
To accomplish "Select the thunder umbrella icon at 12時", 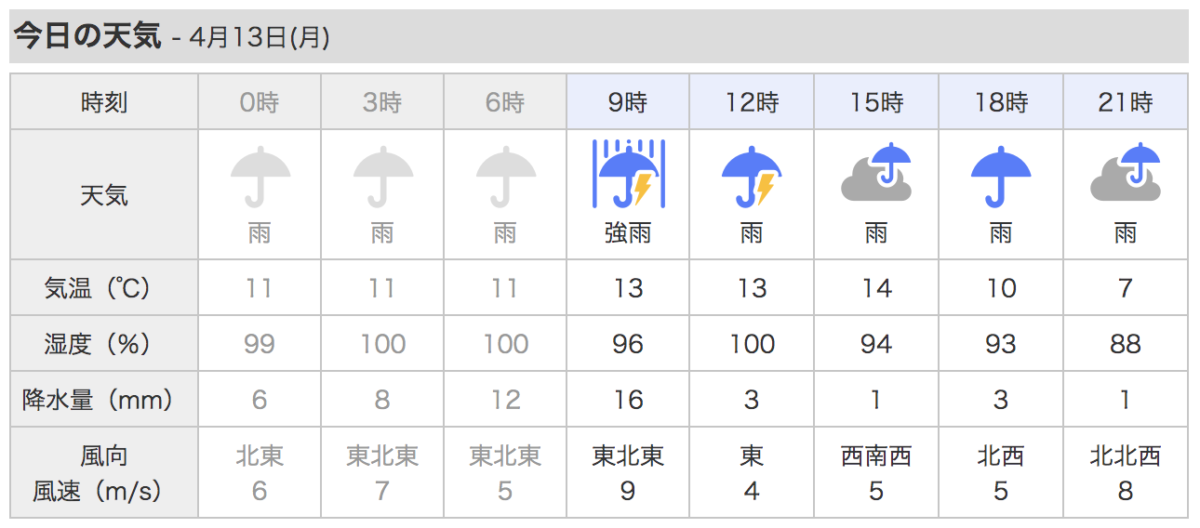I will 751,176.
